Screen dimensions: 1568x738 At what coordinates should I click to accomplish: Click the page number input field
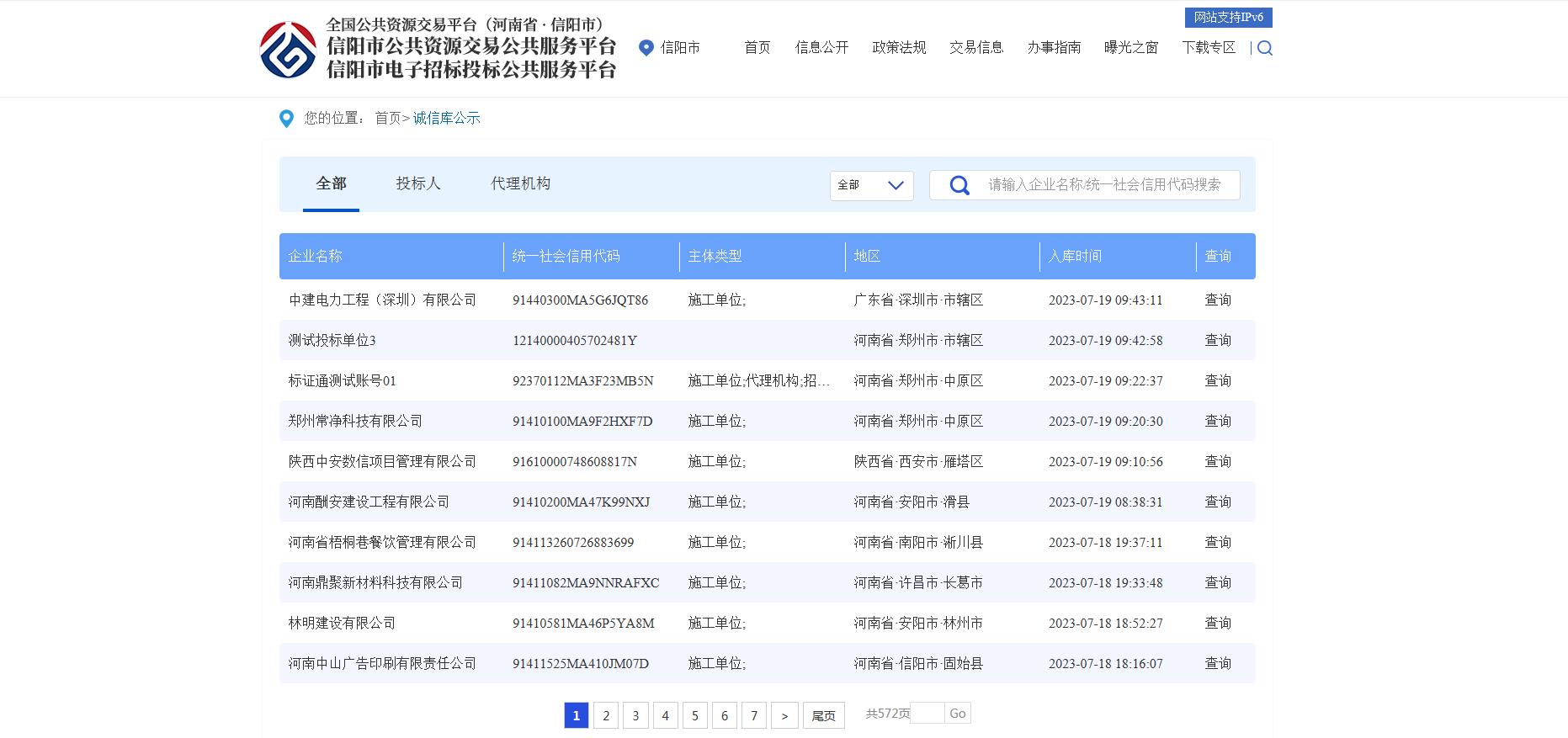[x=928, y=714]
